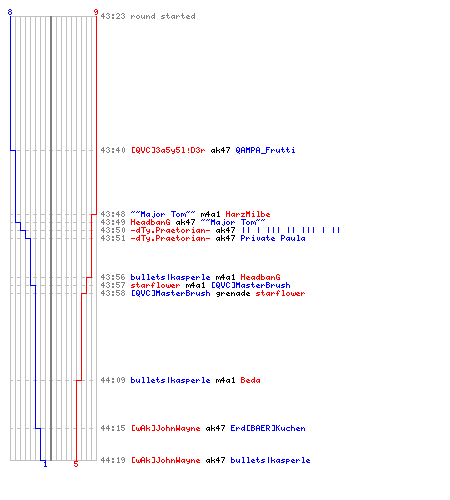Screen dimensions: 450x500
Task: Click victim name QAMPA_Frutti
Action: point(265,150)
